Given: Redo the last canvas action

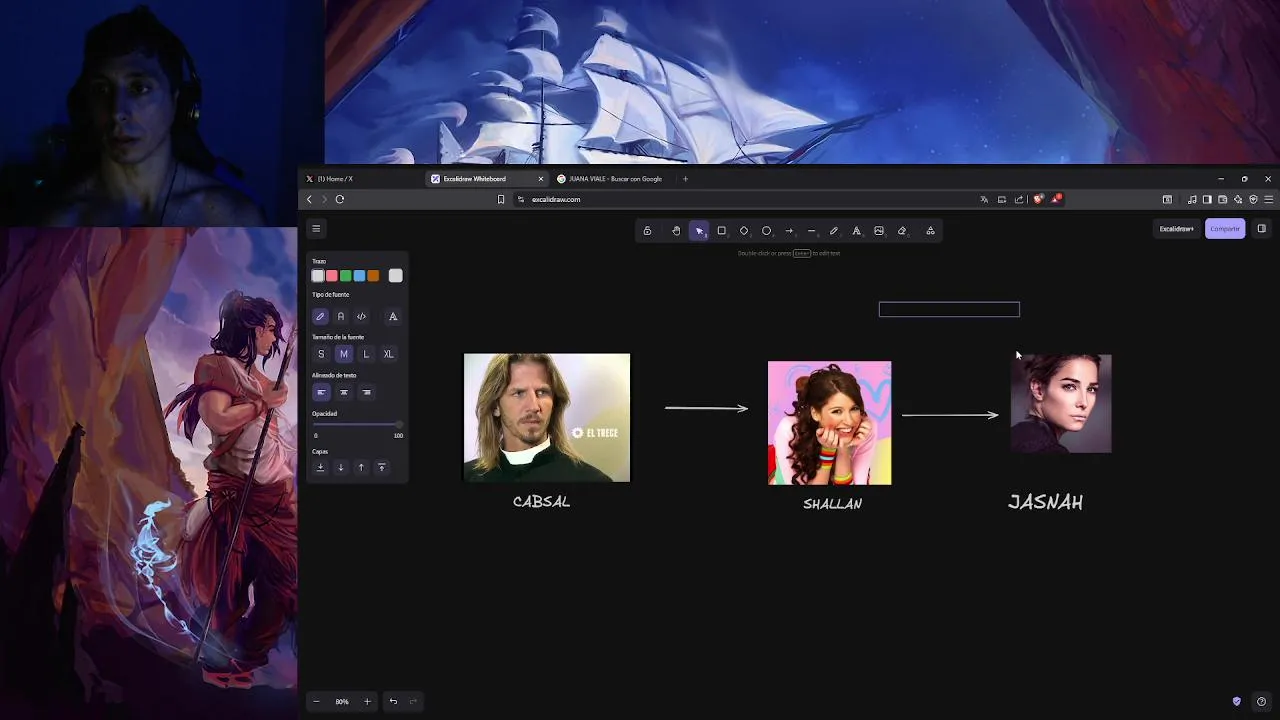Looking at the screenshot, I should click(x=413, y=702).
